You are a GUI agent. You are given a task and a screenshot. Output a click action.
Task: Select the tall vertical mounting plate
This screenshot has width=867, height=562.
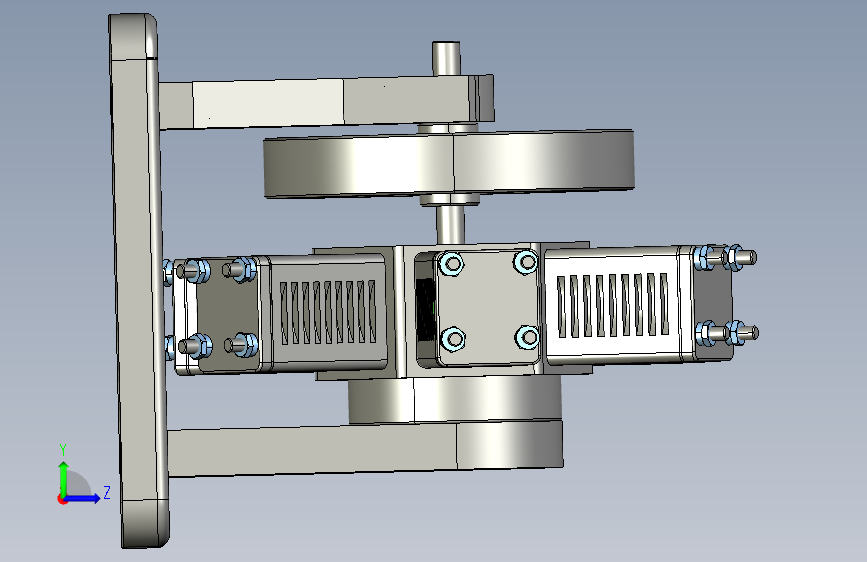139,281
